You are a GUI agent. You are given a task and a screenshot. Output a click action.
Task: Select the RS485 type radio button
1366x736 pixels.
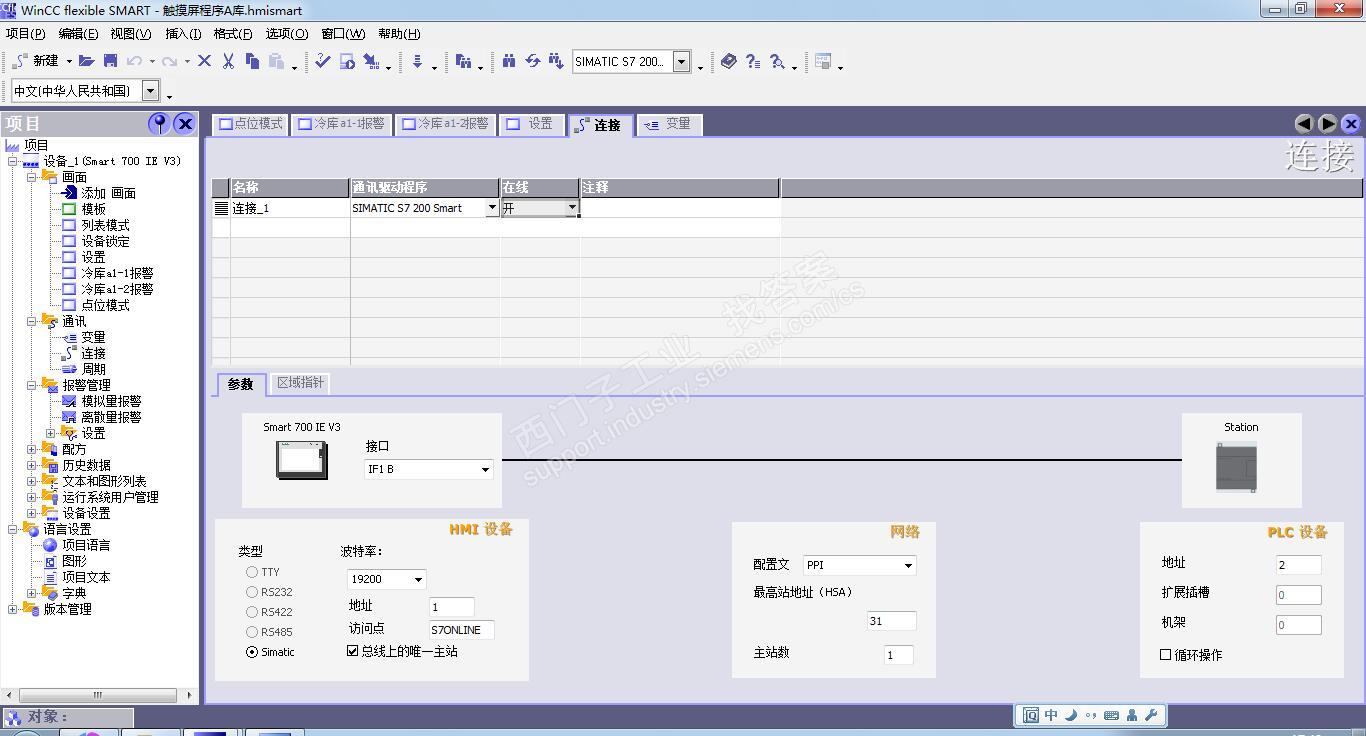tap(252, 632)
